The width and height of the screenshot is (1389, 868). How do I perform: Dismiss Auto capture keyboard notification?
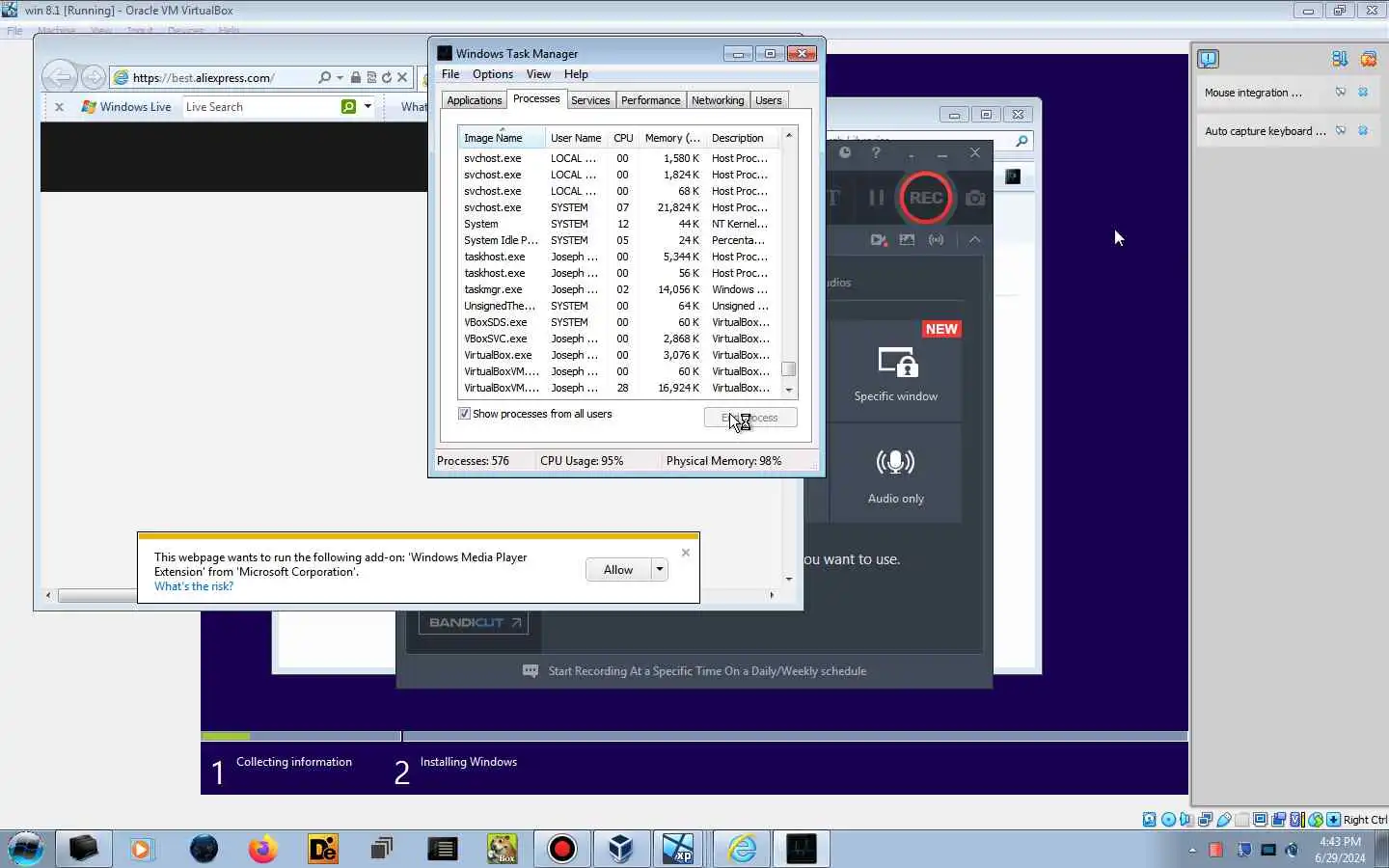(x=1364, y=131)
